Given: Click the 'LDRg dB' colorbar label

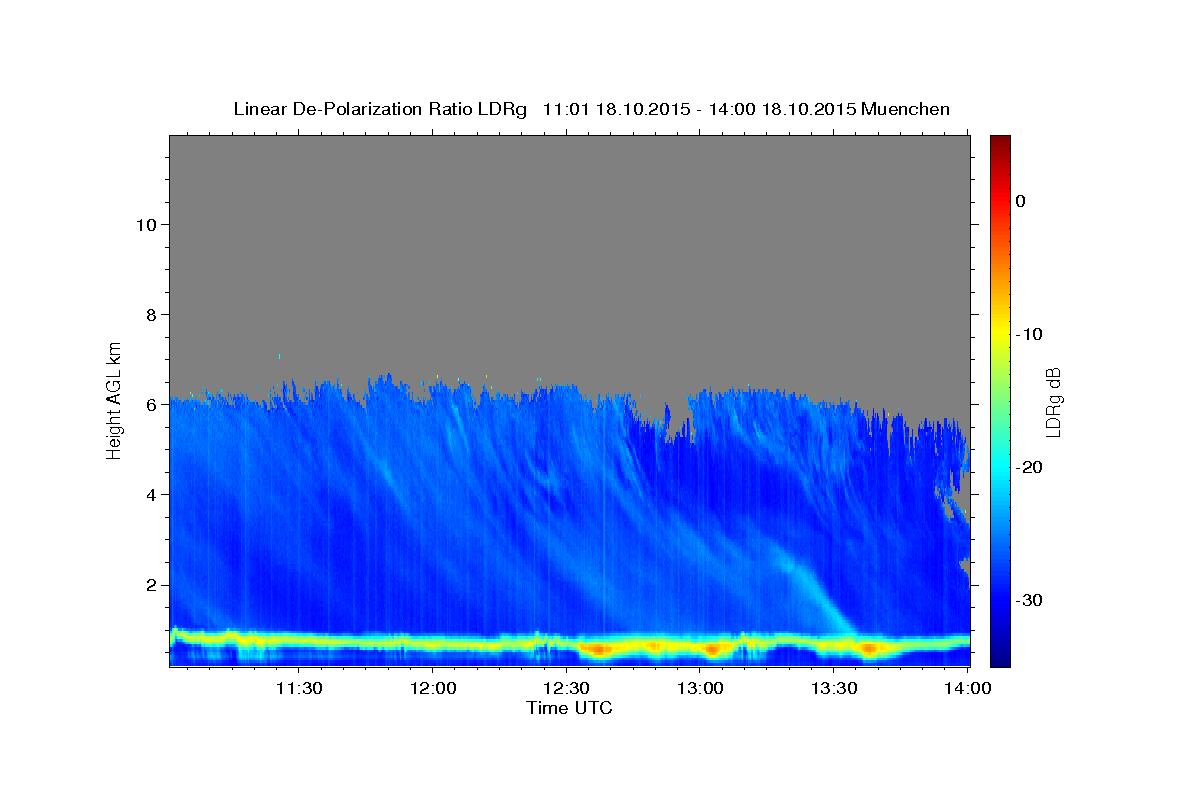Looking at the screenshot, I should 1052,402.
